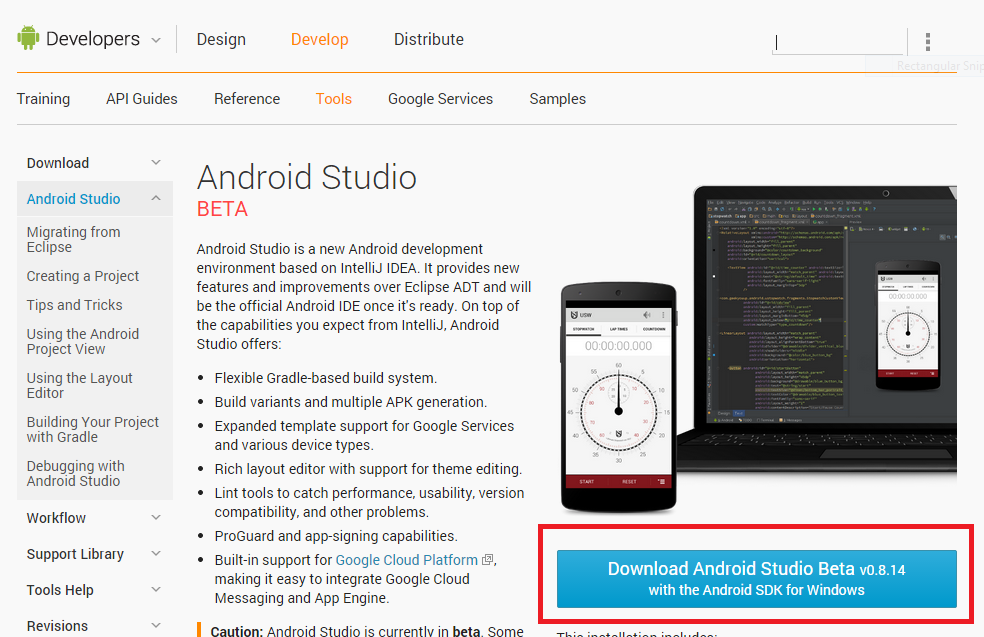This screenshot has height=637, width=984.
Task: Switch to the Design tab
Action: point(221,39)
